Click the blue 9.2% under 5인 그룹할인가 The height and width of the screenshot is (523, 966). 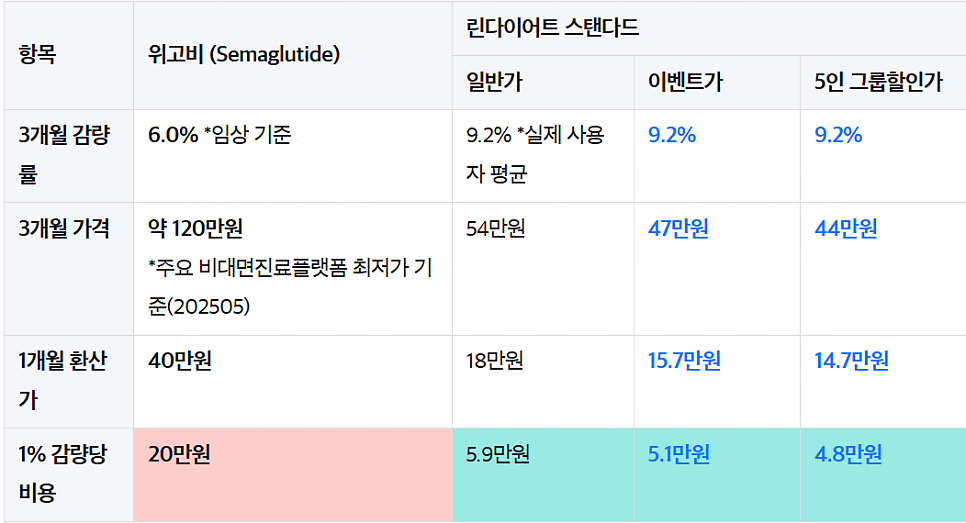click(838, 135)
